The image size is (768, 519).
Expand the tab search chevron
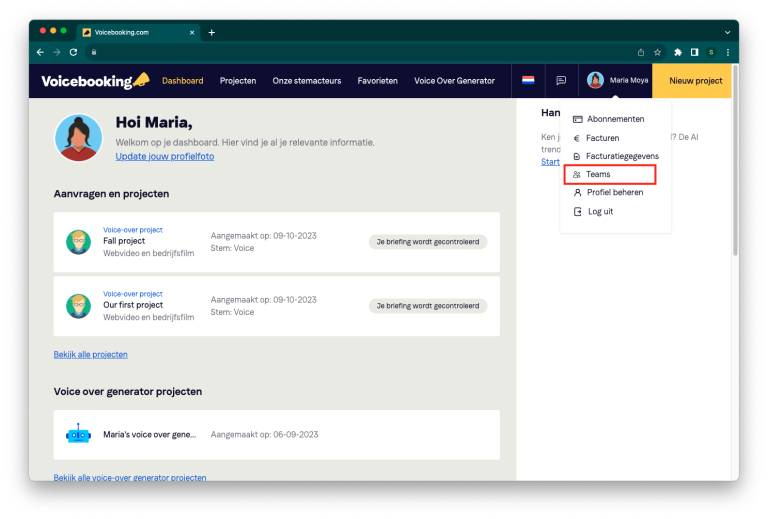(x=727, y=32)
